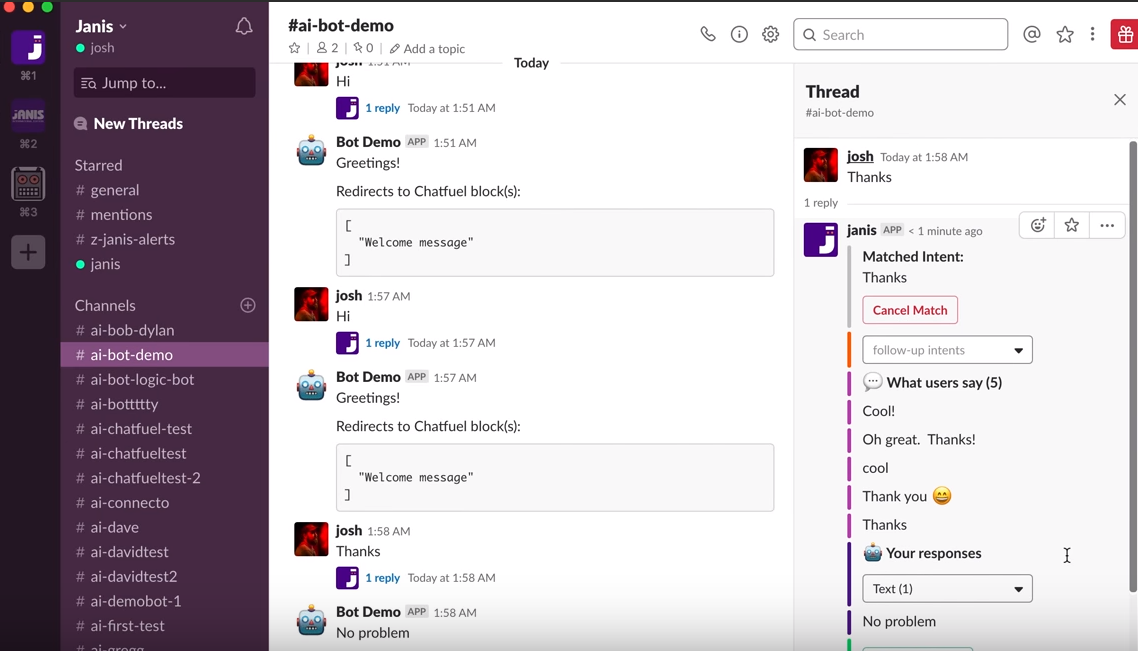Open 1 reply link at 1:51 AM
This screenshot has height=651, width=1138.
[x=382, y=107]
